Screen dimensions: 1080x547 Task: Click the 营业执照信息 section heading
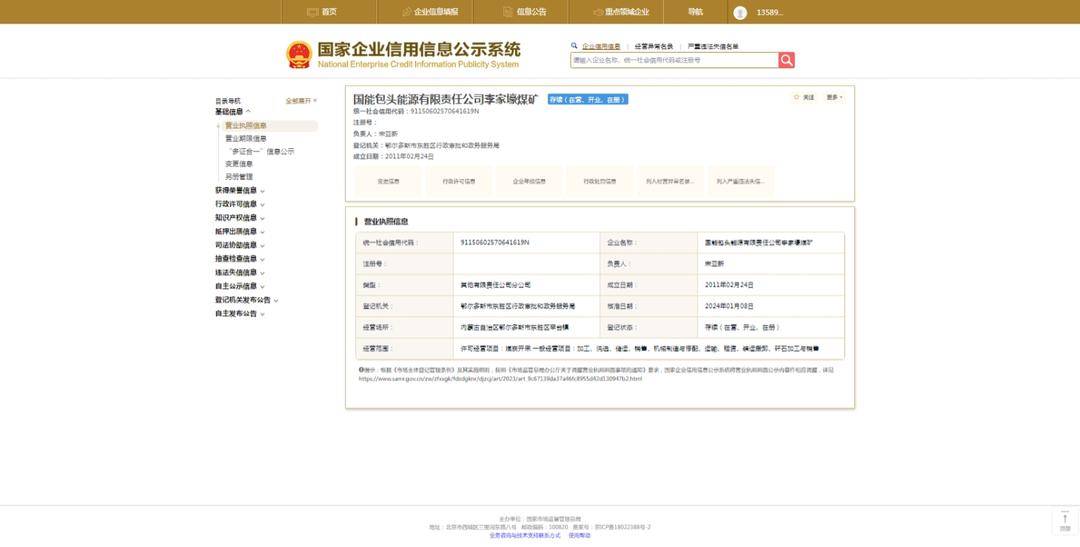click(x=386, y=222)
